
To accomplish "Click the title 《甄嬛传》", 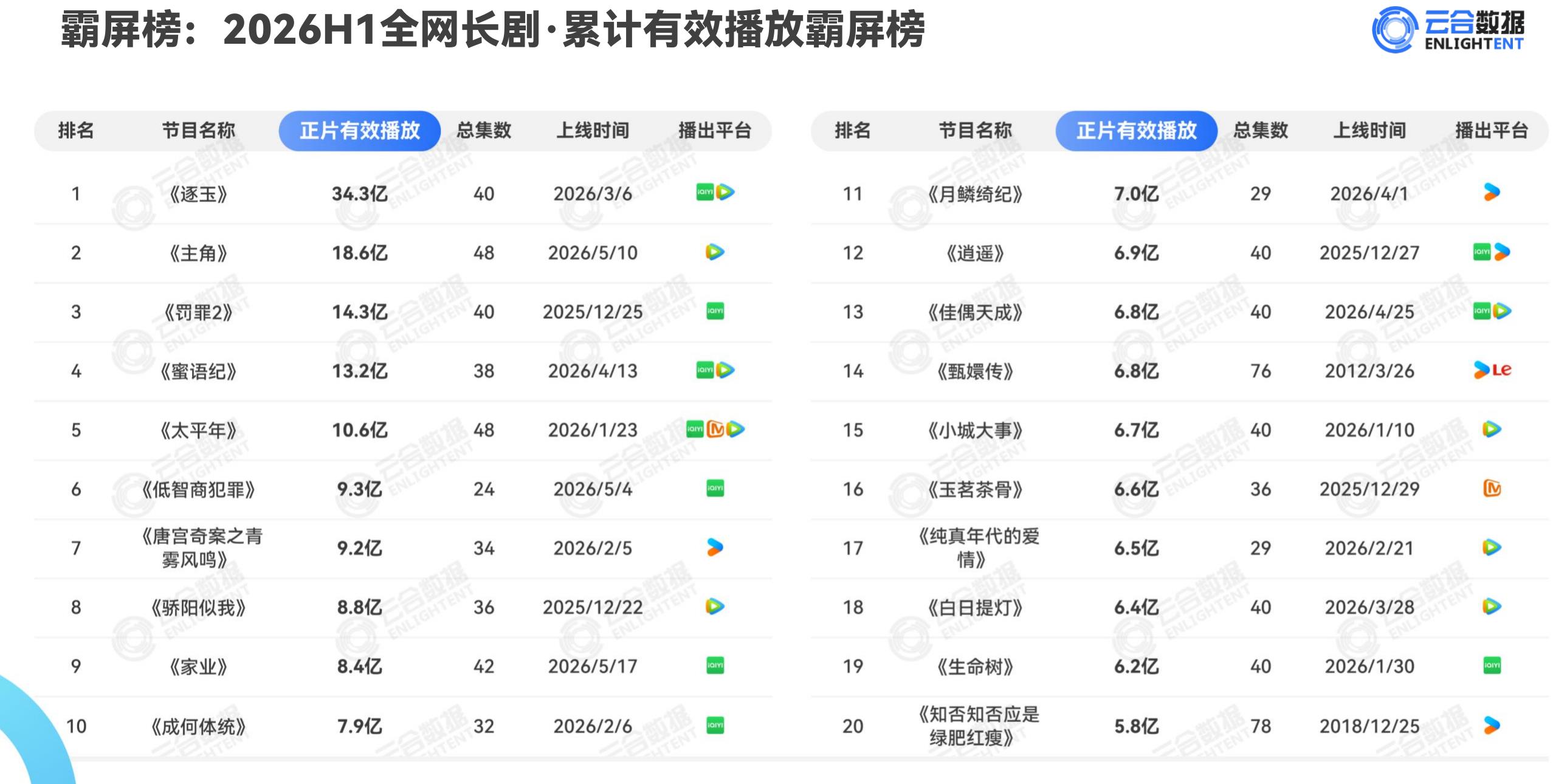I will pyautogui.click(x=975, y=371).
